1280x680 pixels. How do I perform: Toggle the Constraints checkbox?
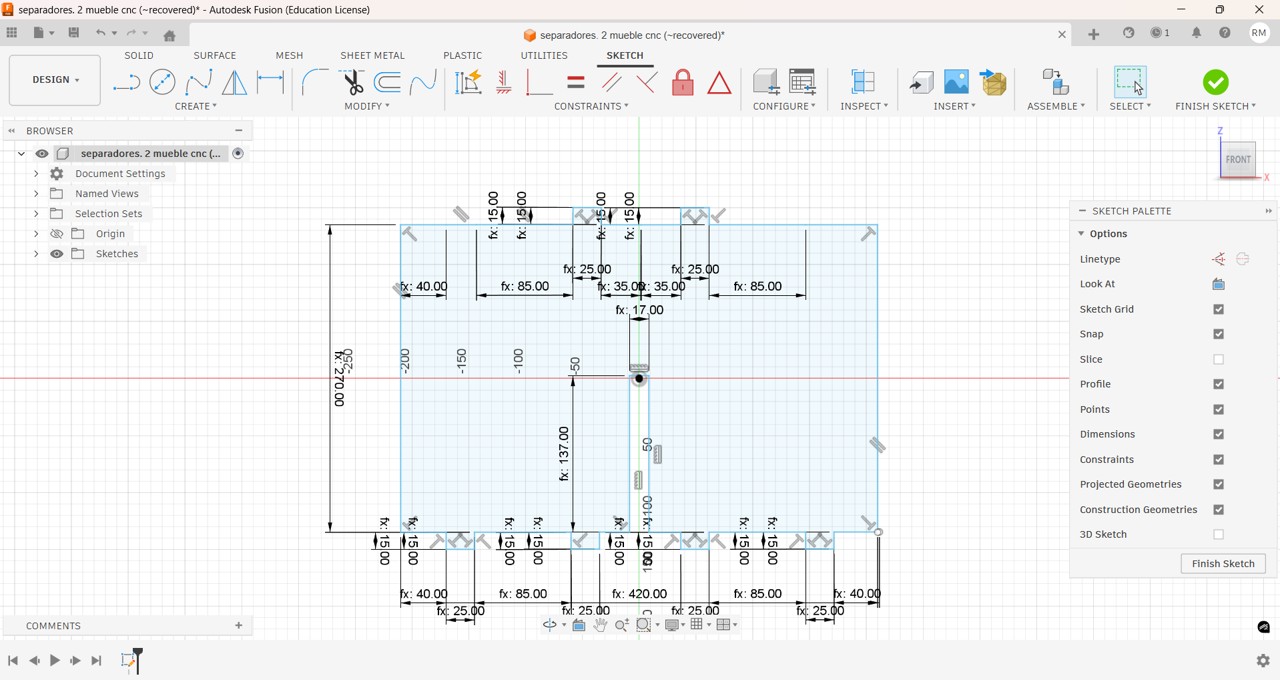pos(1218,459)
